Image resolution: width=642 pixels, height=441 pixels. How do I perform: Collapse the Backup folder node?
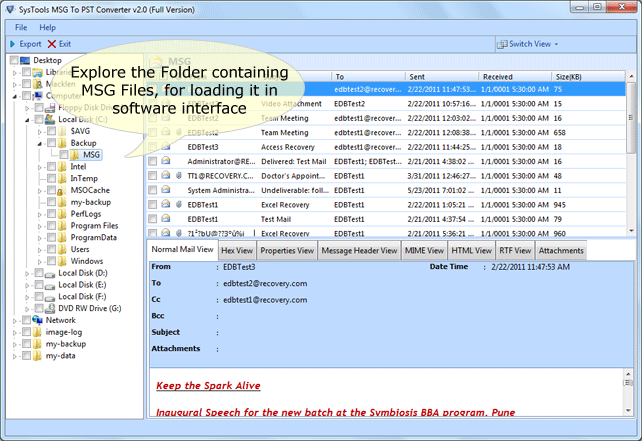click(x=40, y=144)
